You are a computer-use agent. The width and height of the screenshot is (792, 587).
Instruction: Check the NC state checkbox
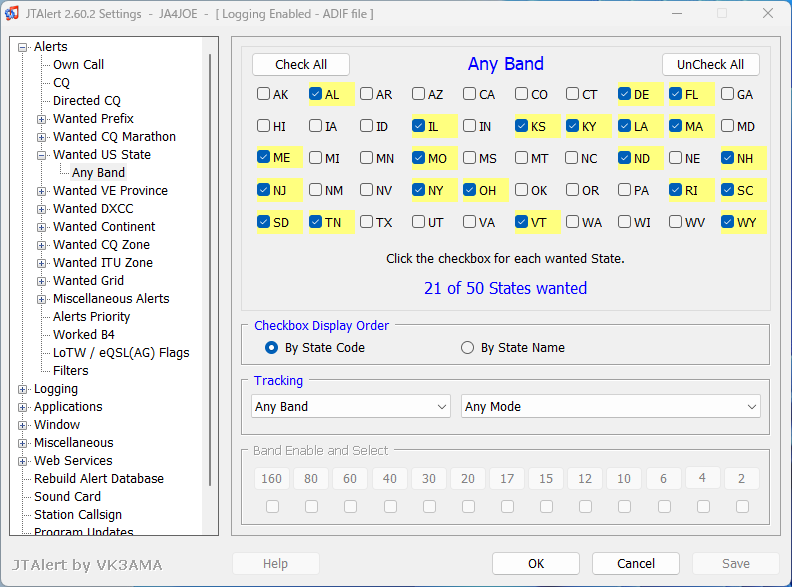[x=572, y=158]
